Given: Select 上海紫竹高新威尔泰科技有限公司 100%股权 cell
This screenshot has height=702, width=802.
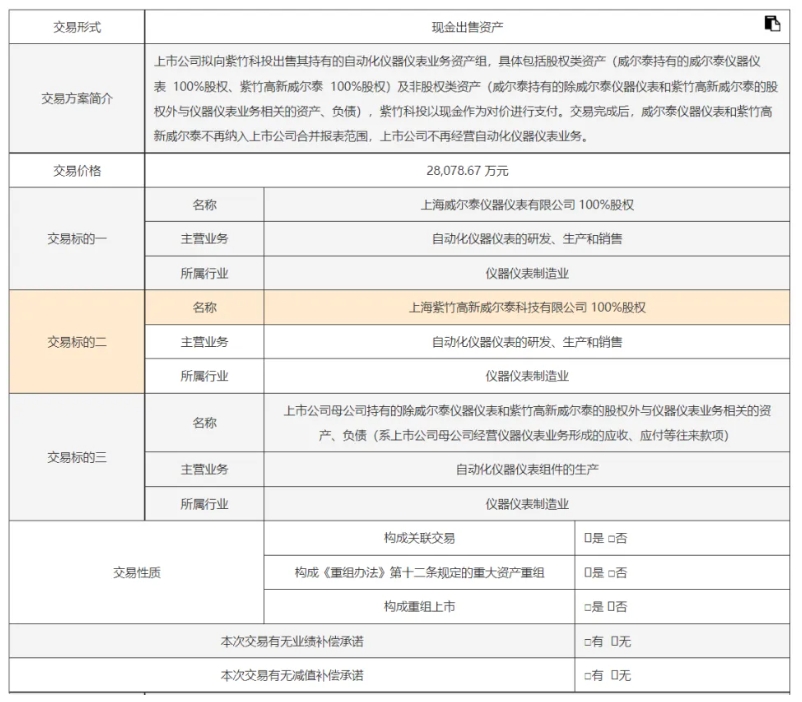Looking at the screenshot, I should (x=527, y=307).
